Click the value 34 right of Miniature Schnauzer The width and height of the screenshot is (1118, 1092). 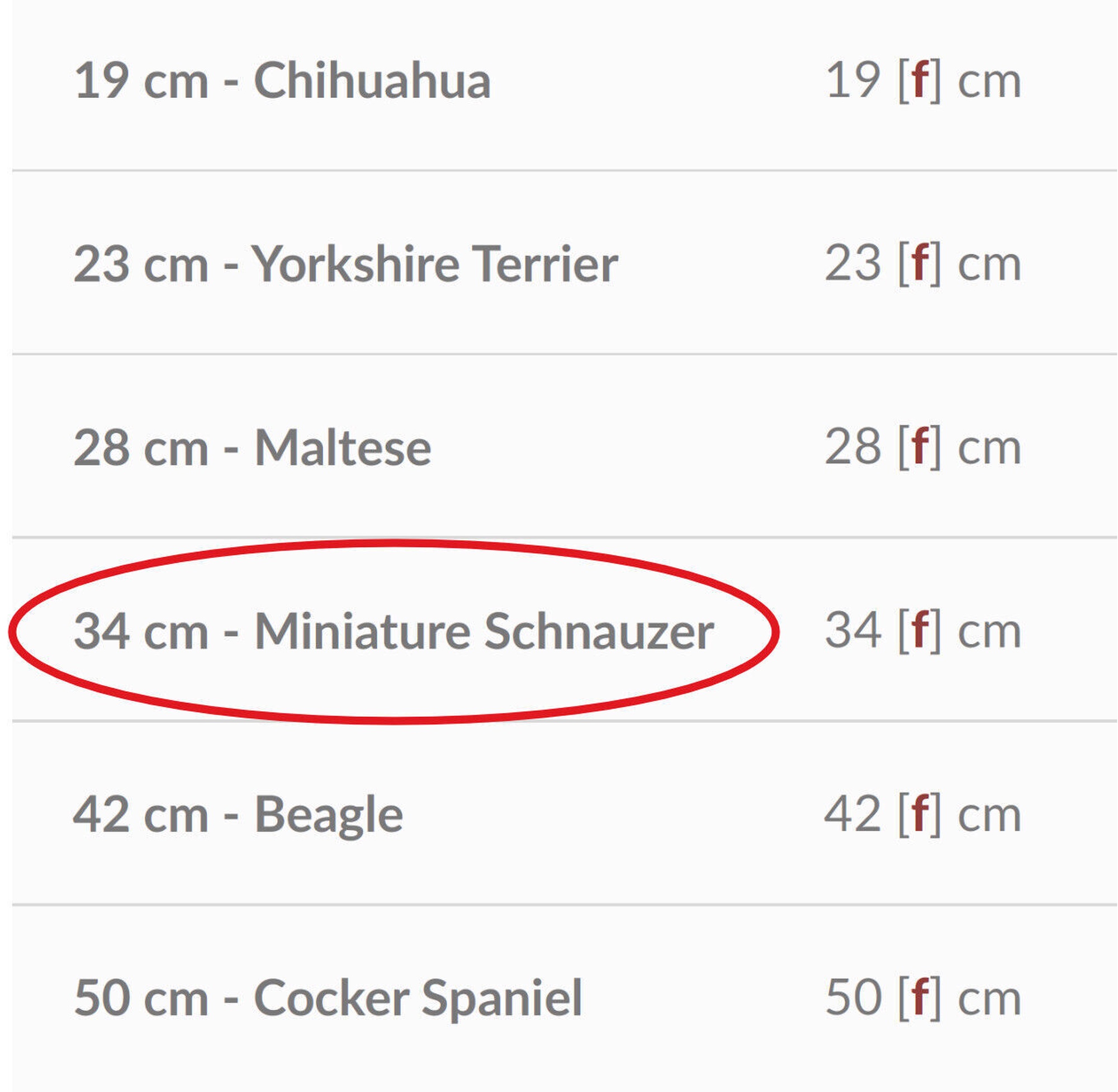tap(853, 630)
